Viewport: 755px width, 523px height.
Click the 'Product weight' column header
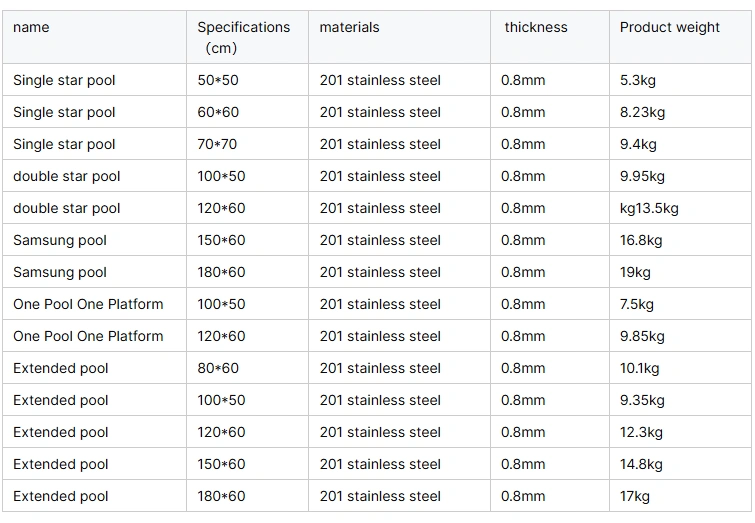[669, 28]
